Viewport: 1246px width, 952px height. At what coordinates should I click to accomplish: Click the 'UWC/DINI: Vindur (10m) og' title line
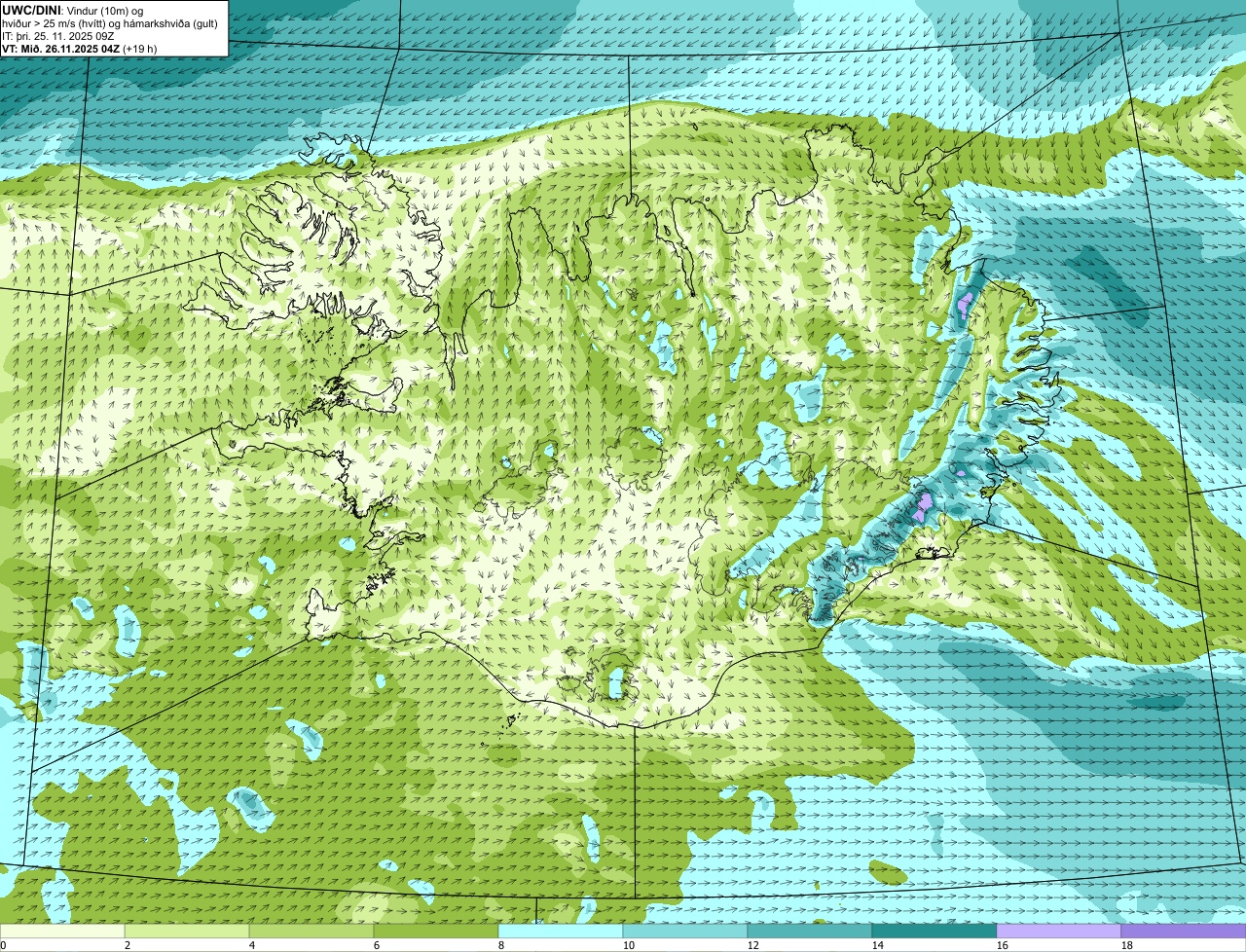pyautogui.click(x=73, y=10)
